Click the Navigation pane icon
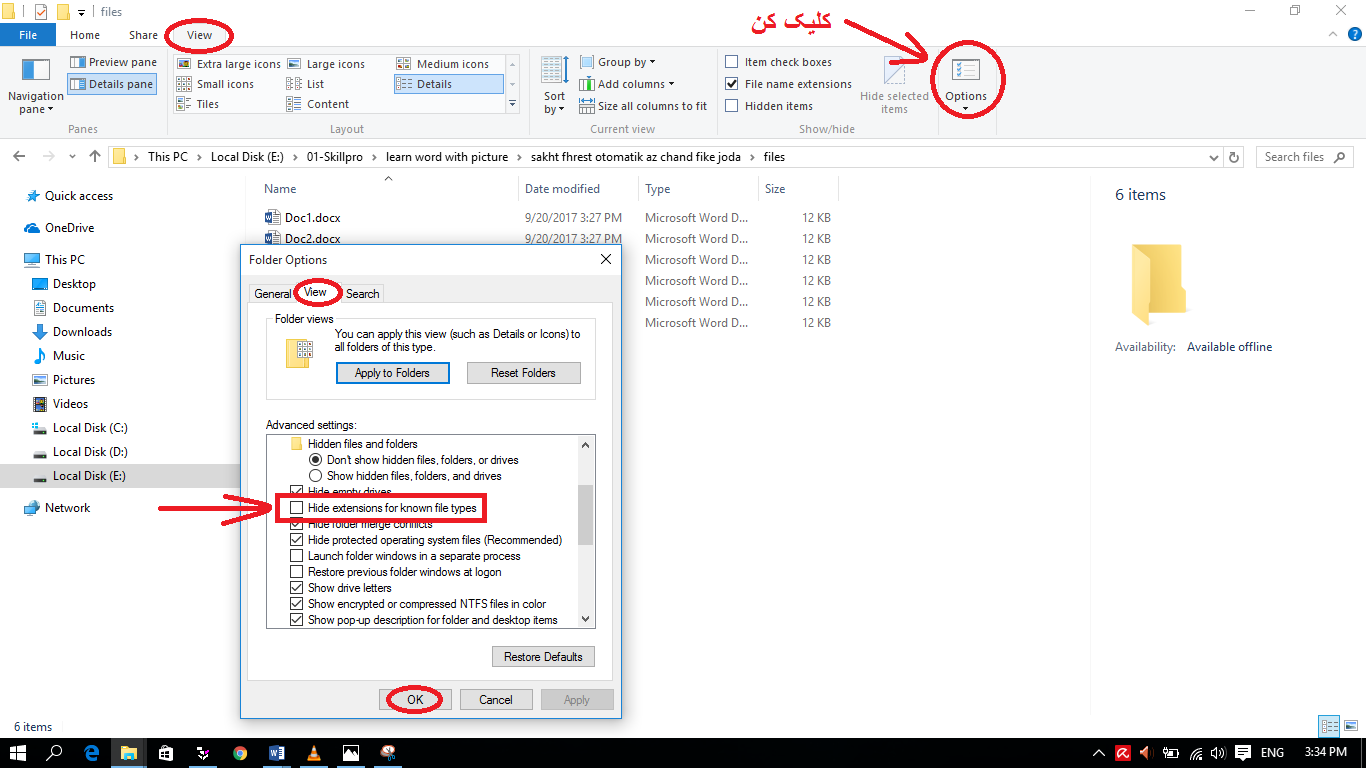 pos(36,70)
